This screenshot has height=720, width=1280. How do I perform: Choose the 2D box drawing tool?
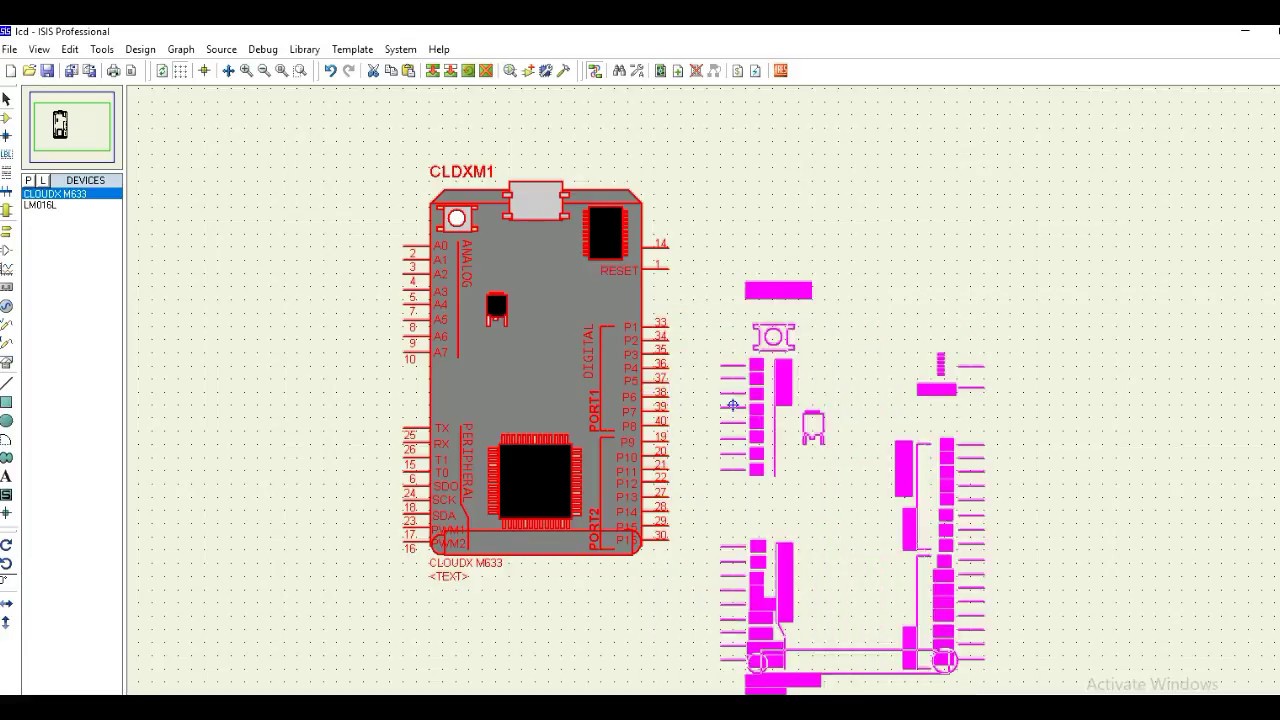6,402
